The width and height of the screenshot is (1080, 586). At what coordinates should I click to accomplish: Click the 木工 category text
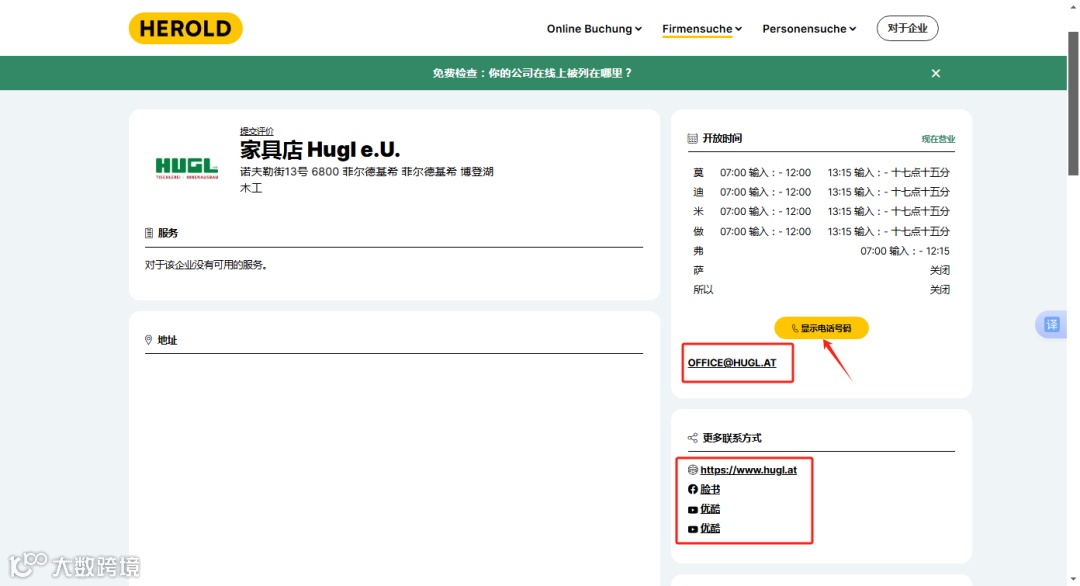[251, 188]
